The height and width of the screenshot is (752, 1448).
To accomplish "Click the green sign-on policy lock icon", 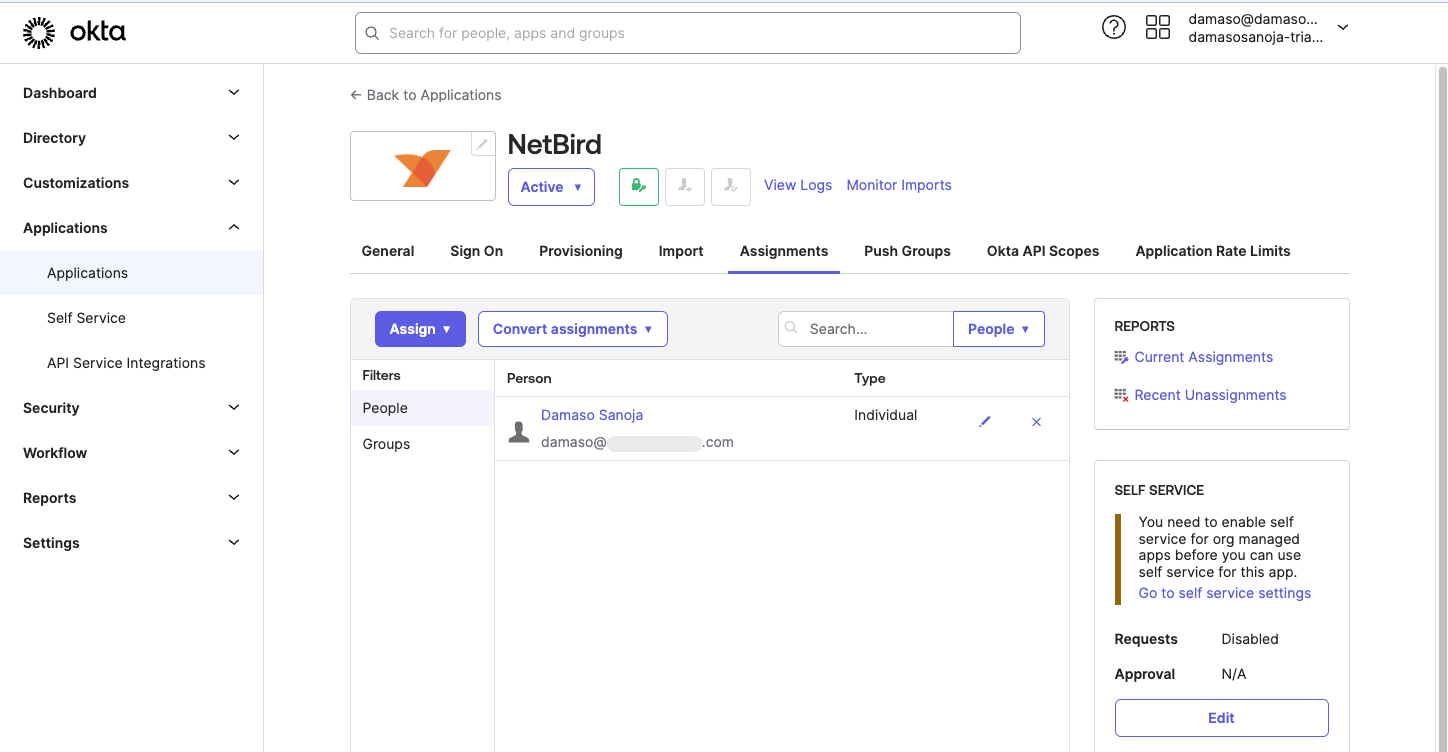I will tap(638, 186).
